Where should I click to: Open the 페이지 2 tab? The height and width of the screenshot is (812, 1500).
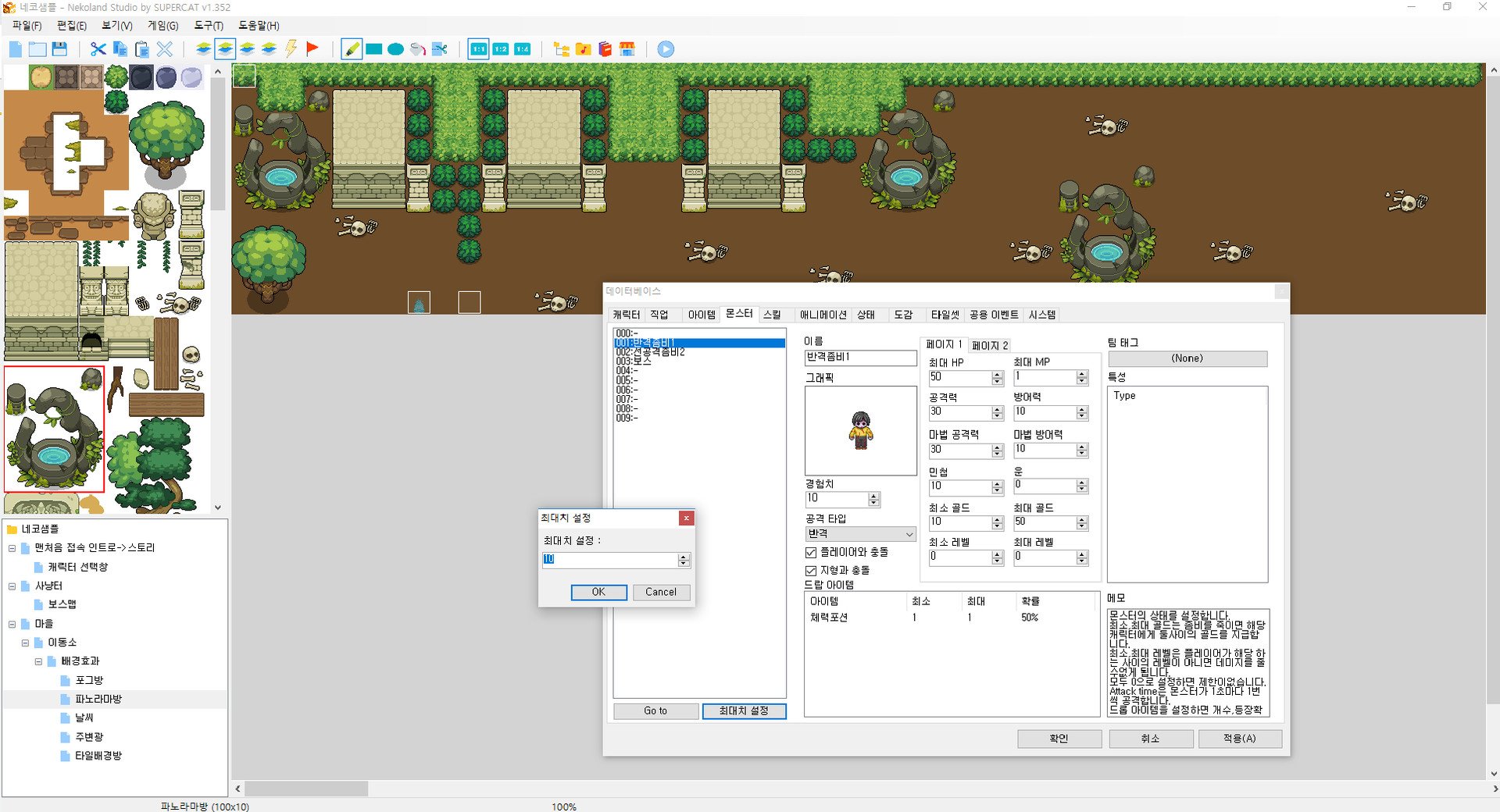coord(990,345)
